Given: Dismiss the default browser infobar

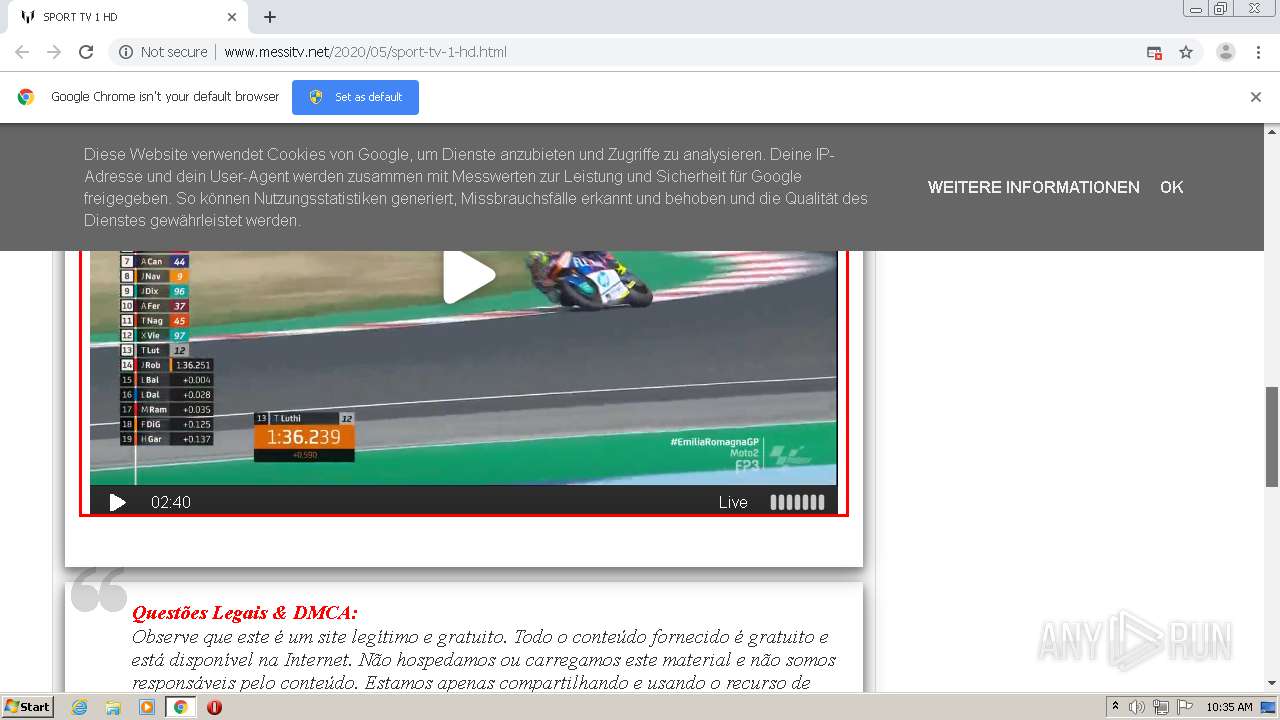Looking at the screenshot, I should click(x=1256, y=97).
